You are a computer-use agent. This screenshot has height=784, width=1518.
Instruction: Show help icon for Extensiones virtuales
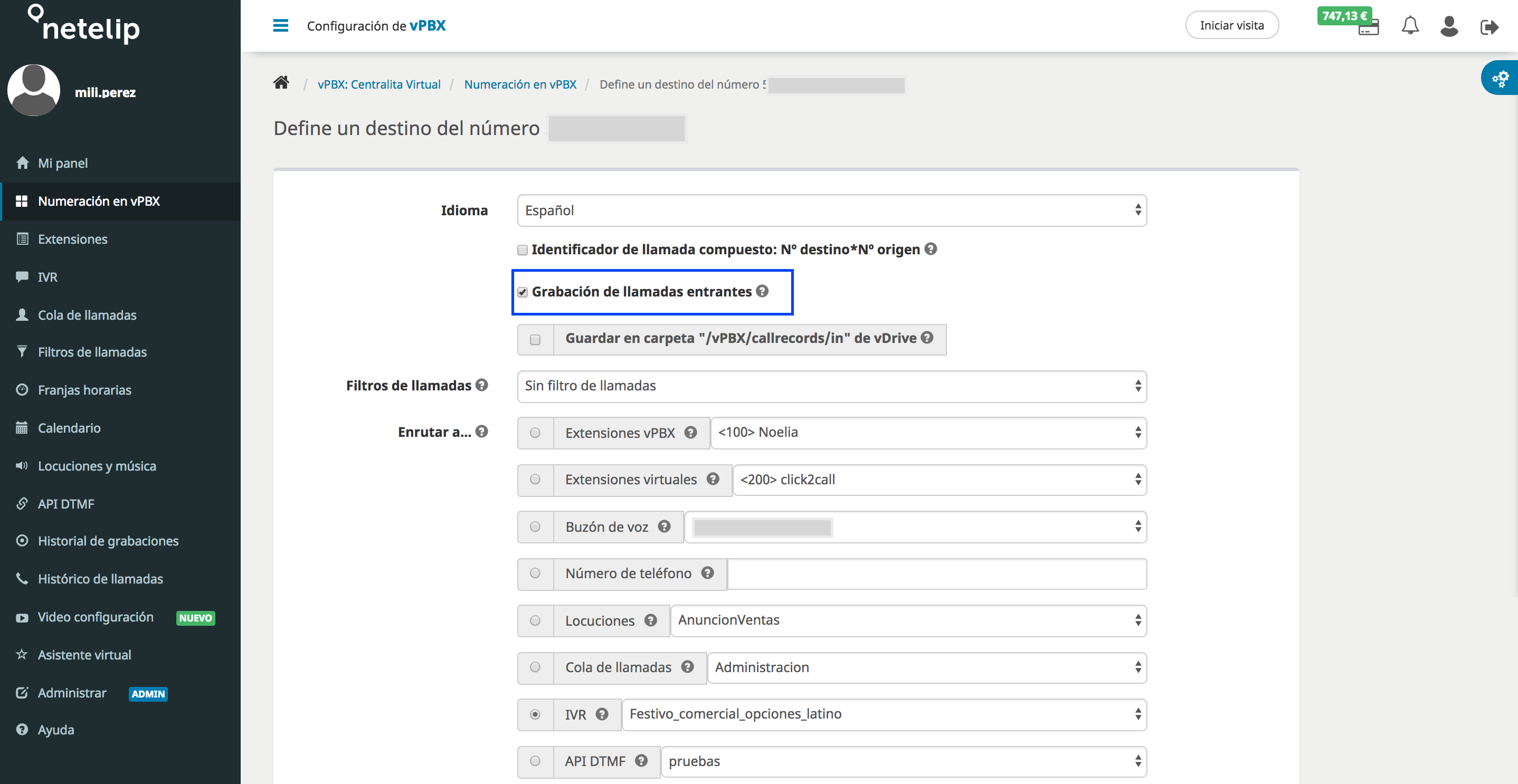tap(713, 479)
